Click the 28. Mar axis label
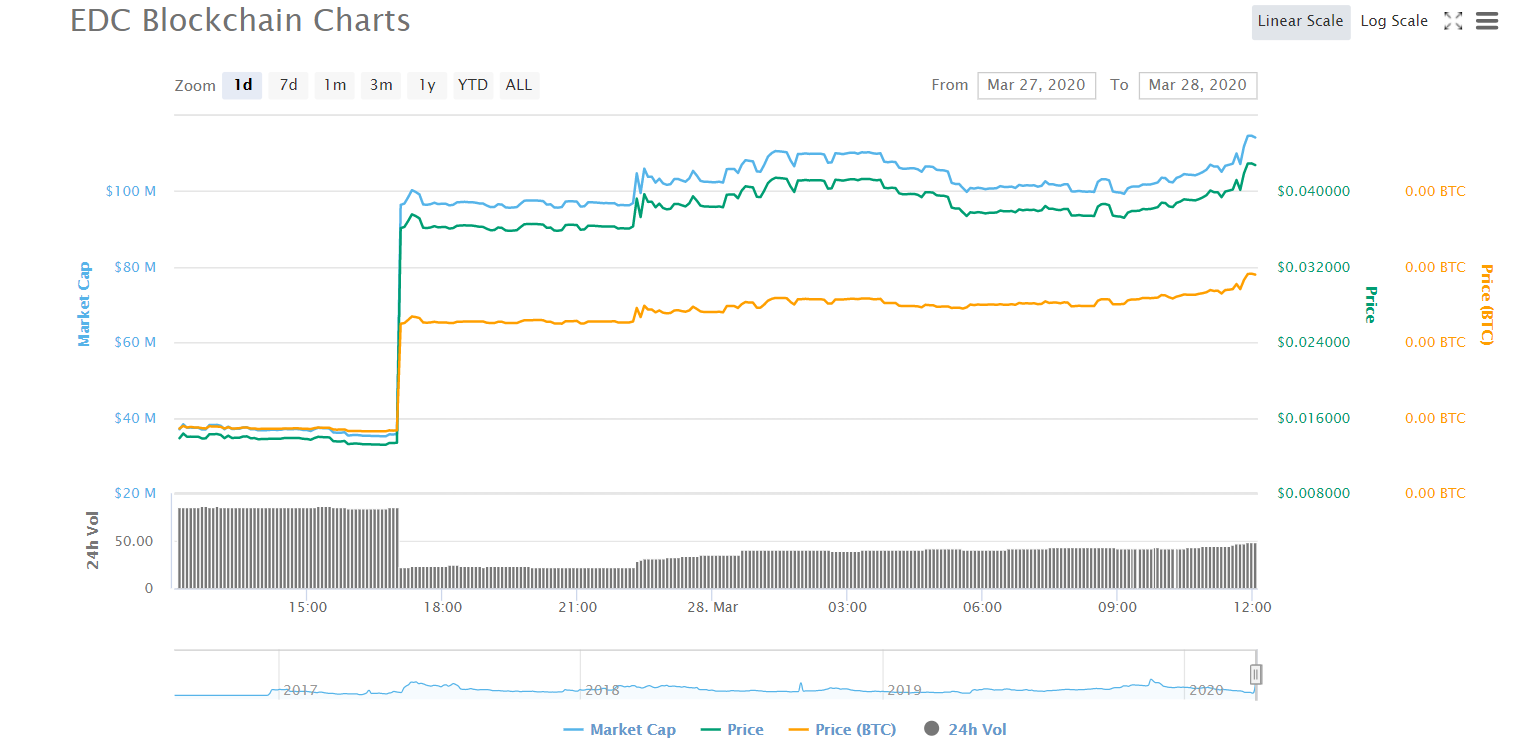The height and width of the screenshot is (751, 1515). click(712, 607)
